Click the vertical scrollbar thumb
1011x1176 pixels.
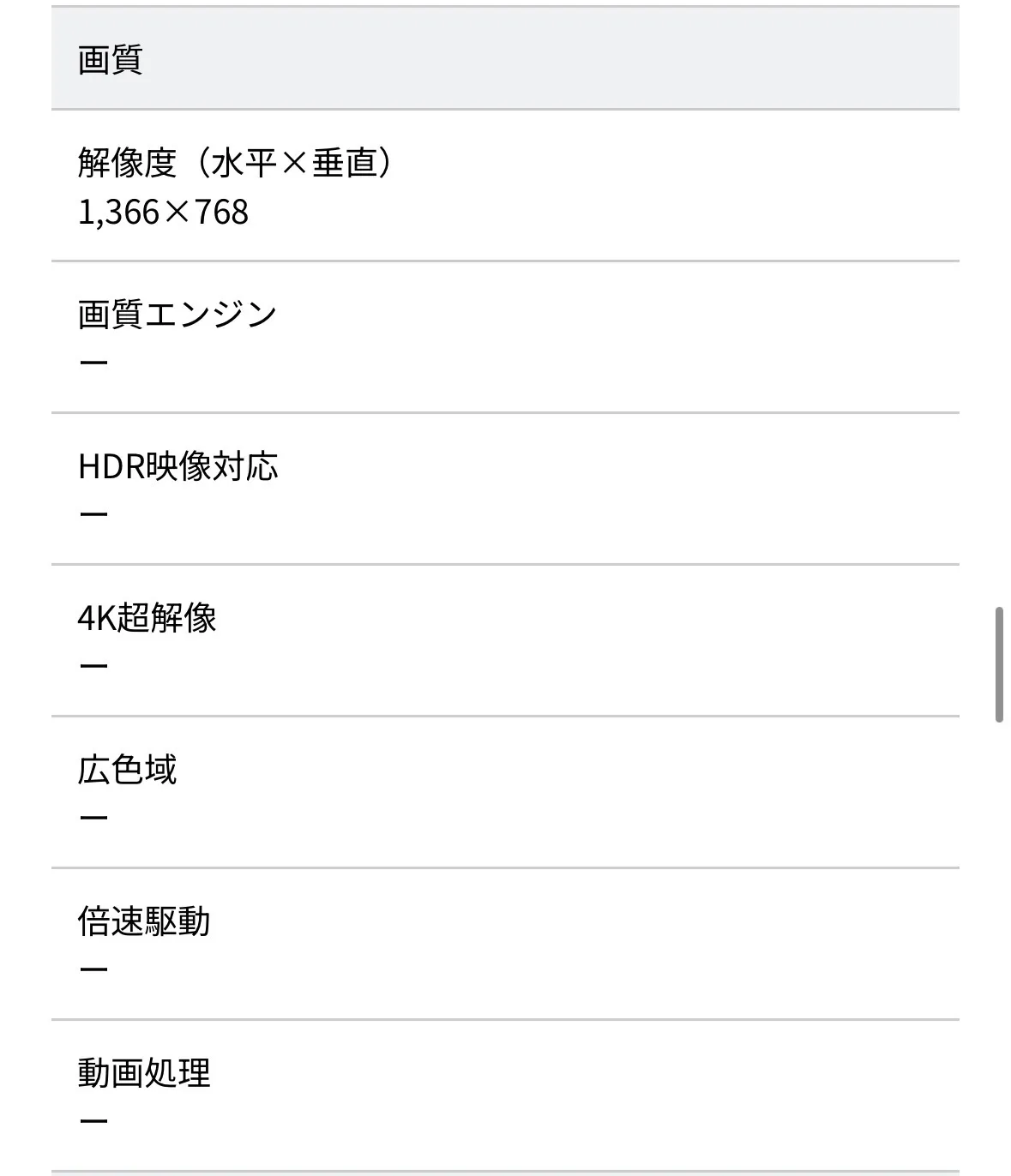coord(999,664)
